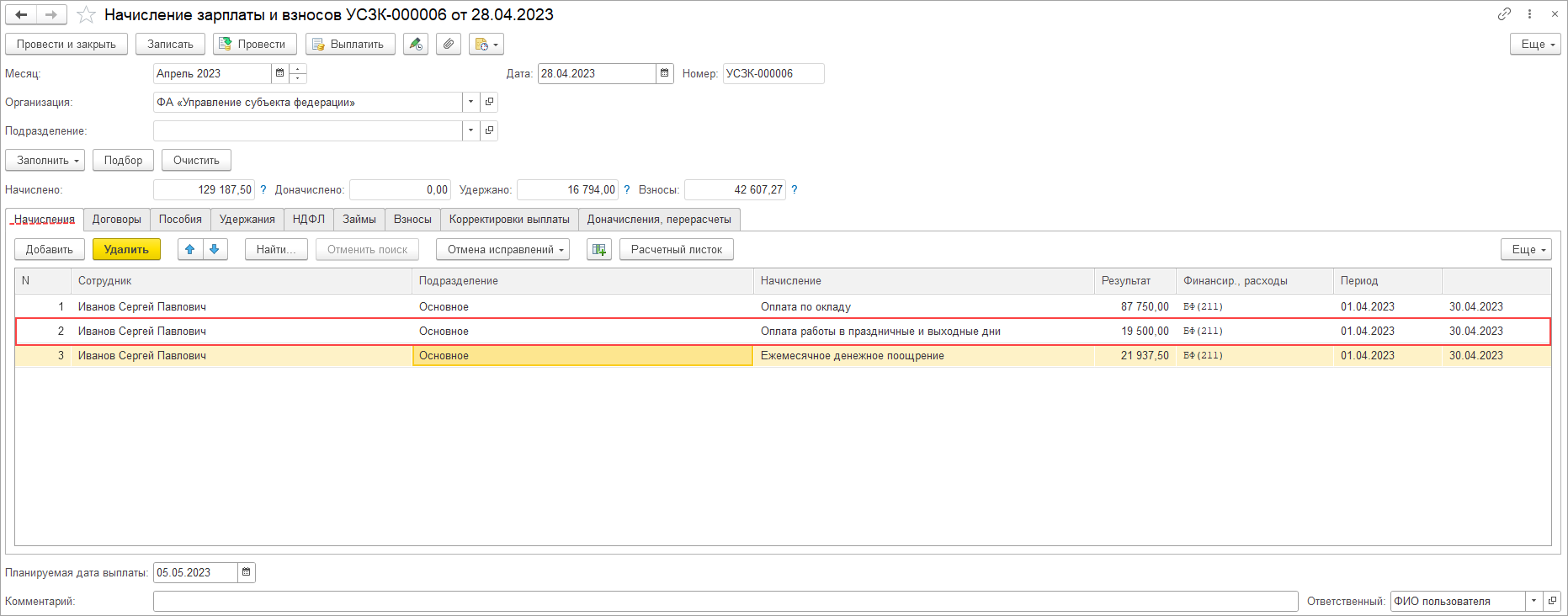Switch to the Пособия tab
This screenshot has height=616, width=1568.
[180, 219]
